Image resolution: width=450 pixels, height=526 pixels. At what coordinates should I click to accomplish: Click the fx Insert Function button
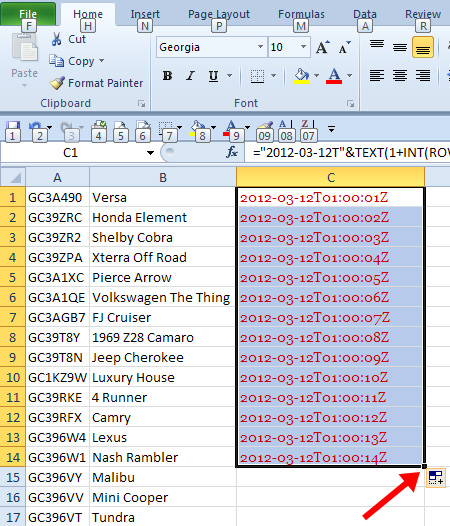(232, 153)
